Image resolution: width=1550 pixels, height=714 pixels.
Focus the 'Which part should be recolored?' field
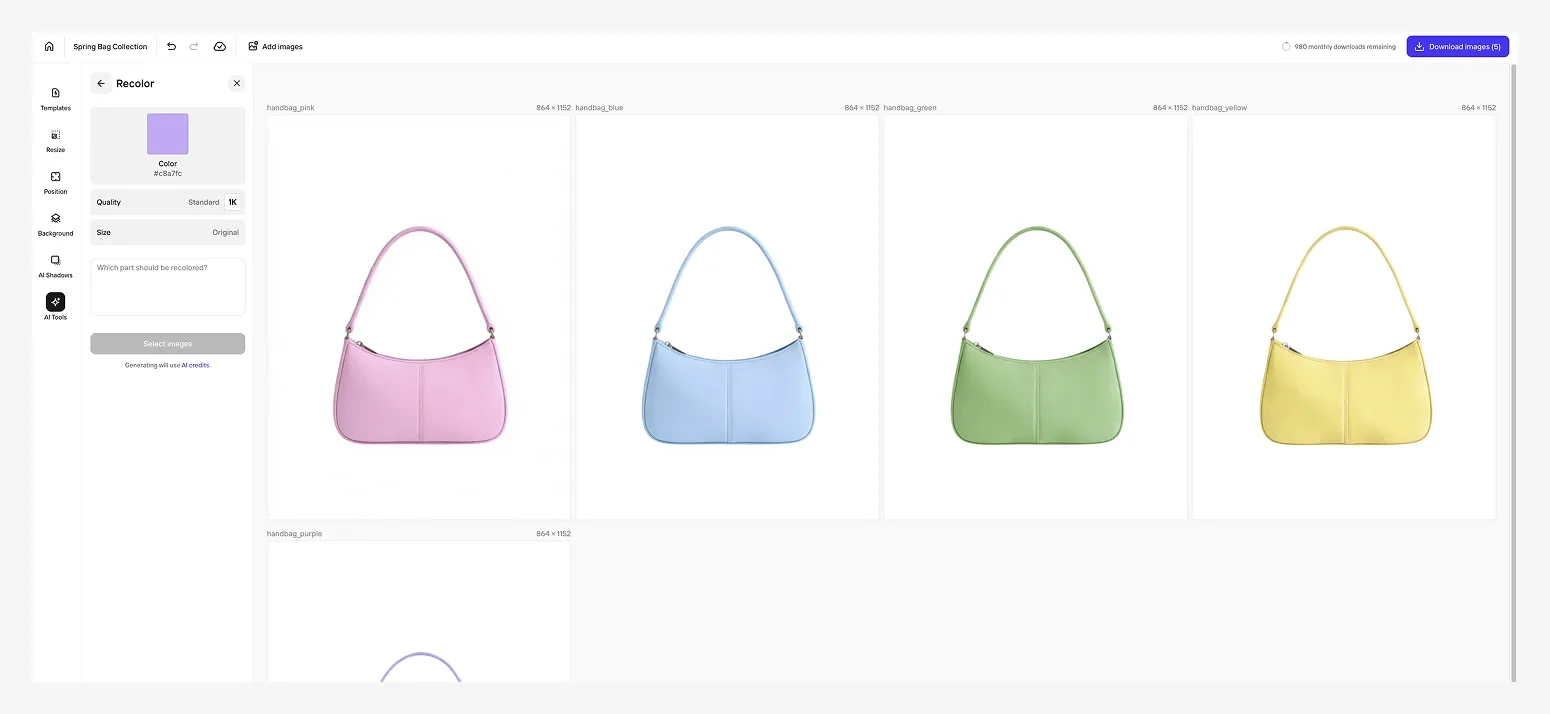(x=168, y=287)
